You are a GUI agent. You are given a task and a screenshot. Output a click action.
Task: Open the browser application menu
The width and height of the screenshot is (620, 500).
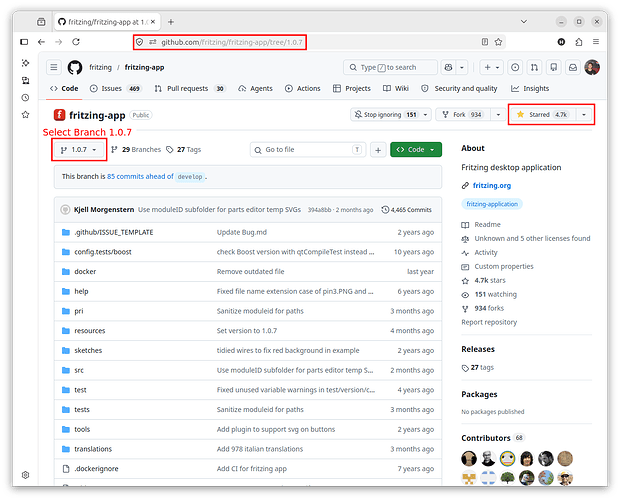[x=596, y=42]
